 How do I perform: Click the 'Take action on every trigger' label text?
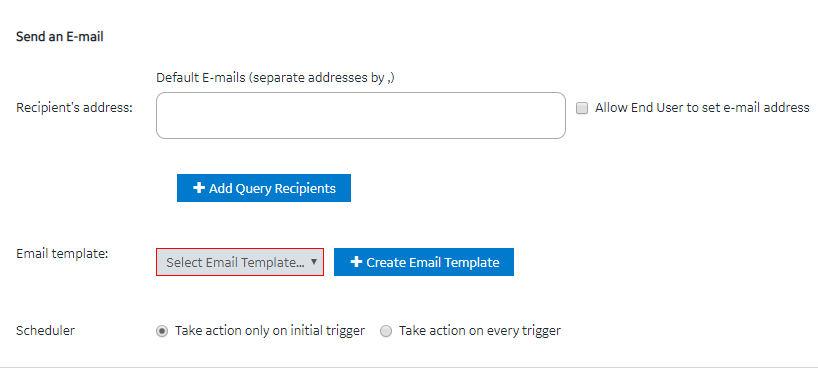(x=480, y=331)
